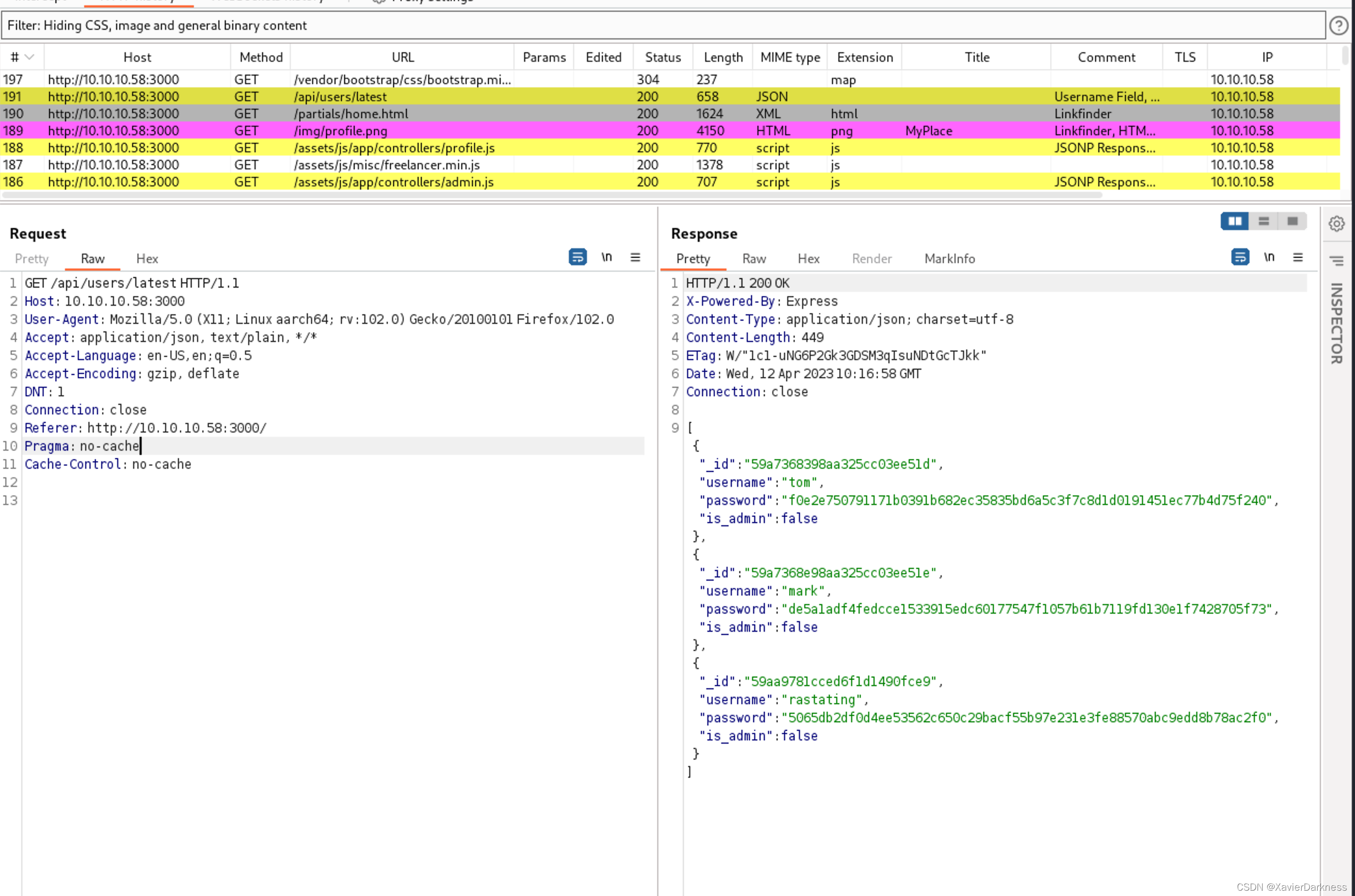Select history row 189 /img/profile.png
The height and width of the screenshot is (896, 1355).
(x=670, y=131)
